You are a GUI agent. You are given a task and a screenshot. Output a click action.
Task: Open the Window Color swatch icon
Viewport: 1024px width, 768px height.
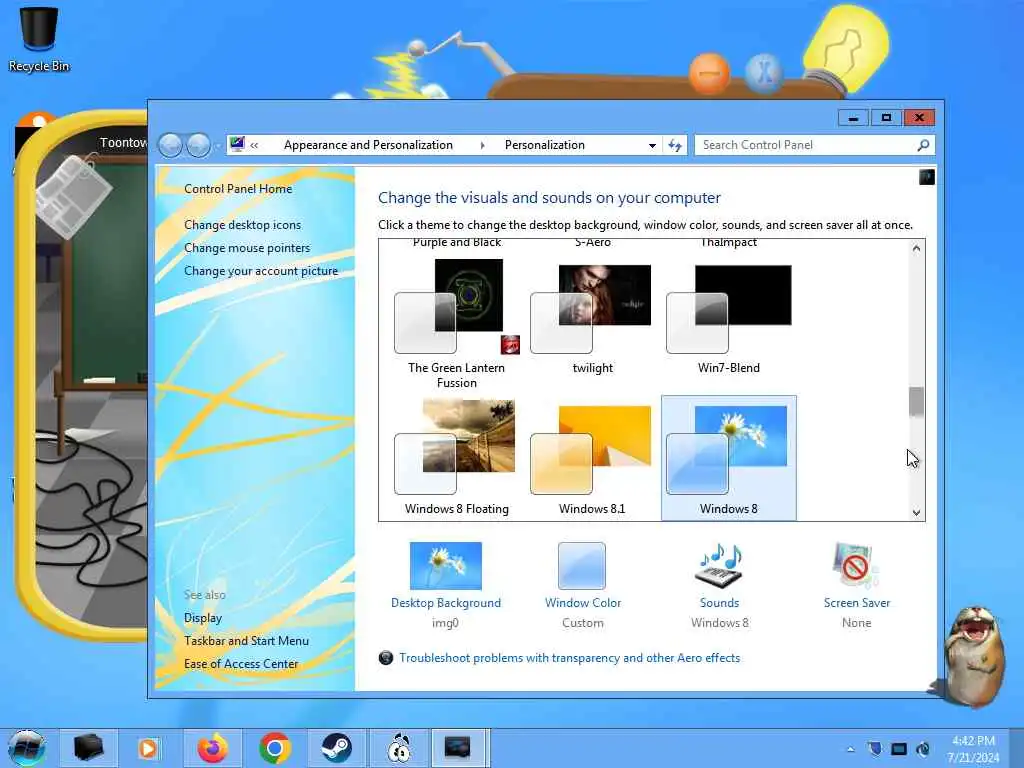click(x=582, y=566)
